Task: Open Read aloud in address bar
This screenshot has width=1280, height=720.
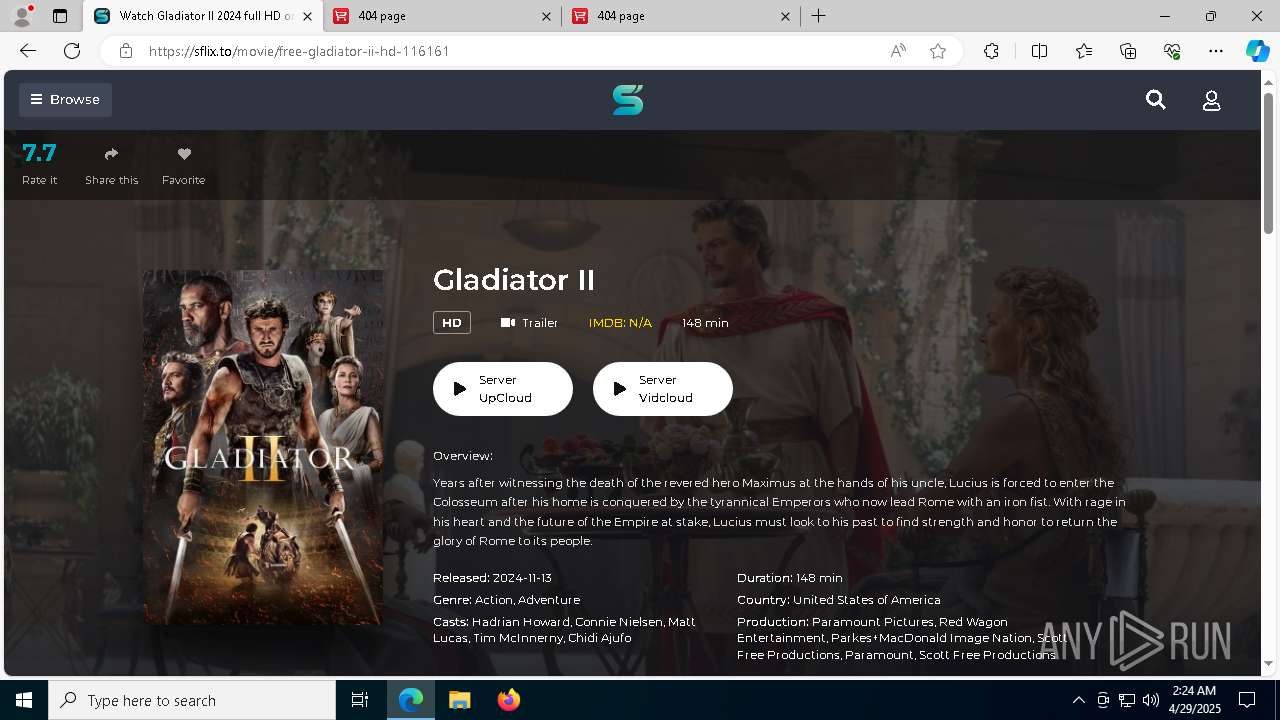Action: click(898, 51)
